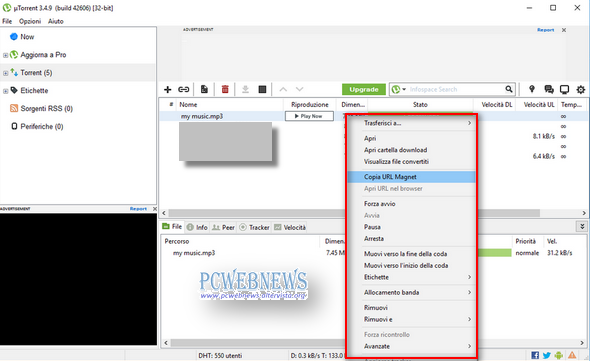590x361 pixels.
Task: Collapse detail pane with double-chevron button
Action: [x=582, y=226]
